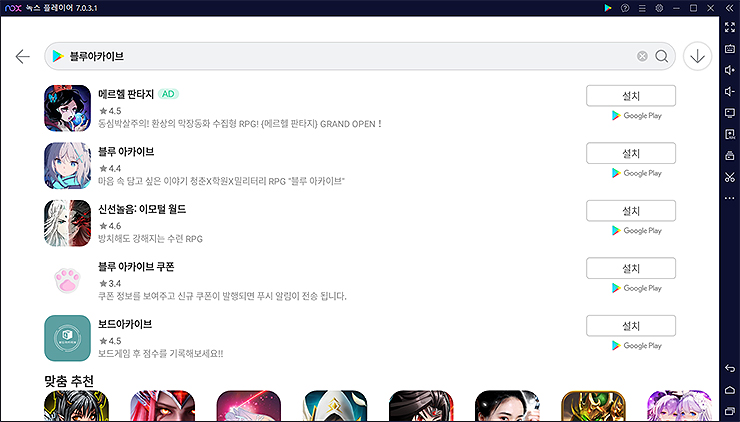The height and width of the screenshot is (422, 740).
Task: Install 블루 아카이브 쿠폰
Action: 631,269
